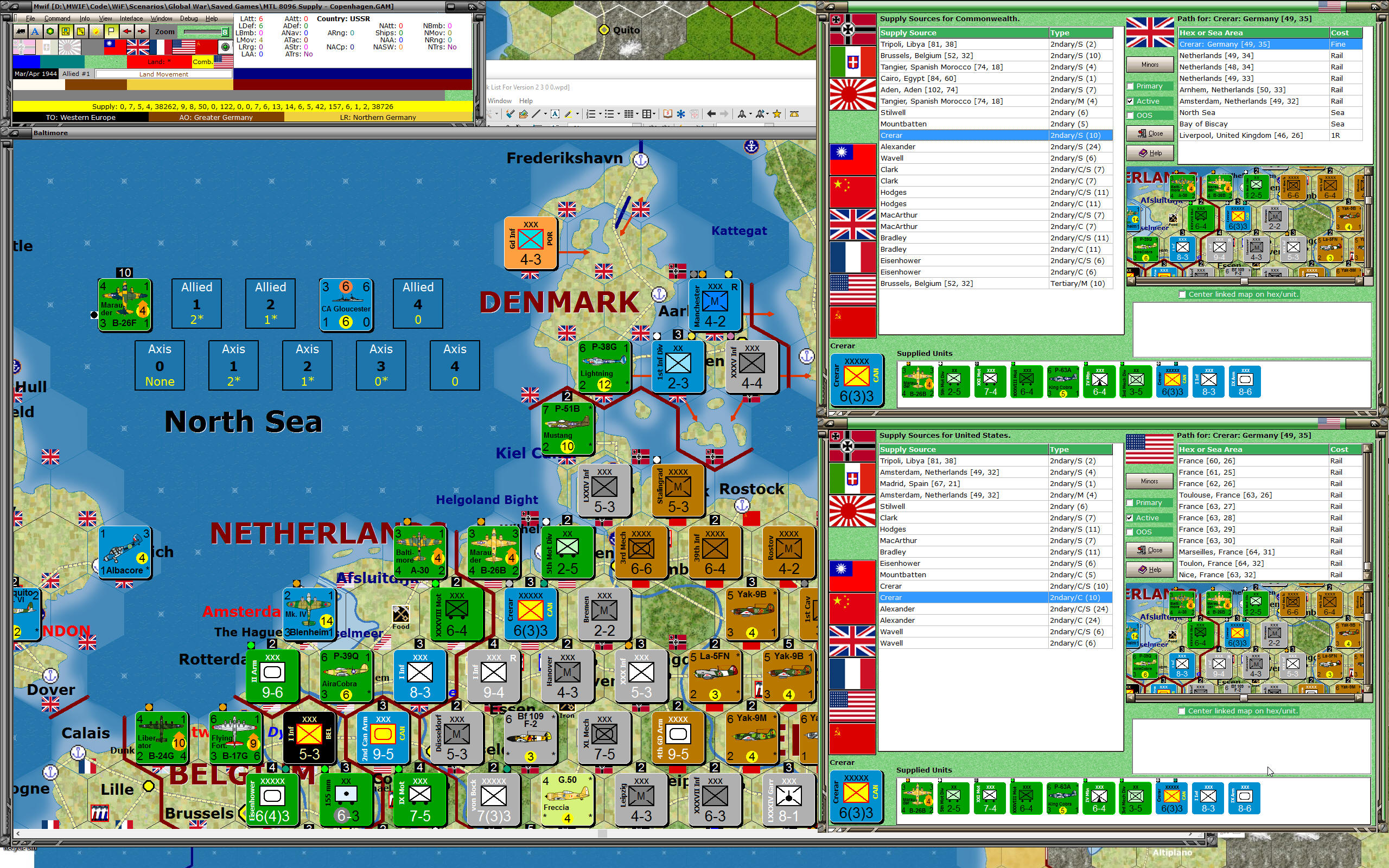
Task: Toggle Active checkbox in Commonwealth supply window
Action: (x=1130, y=101)
